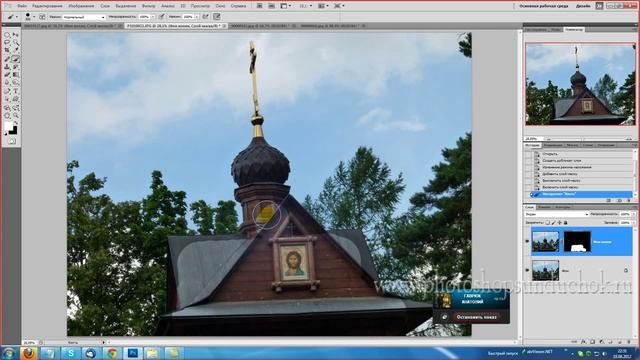Viewport: 640px width, 360px height.
Task: Open Windows Start button
Action: pos(8,353)
